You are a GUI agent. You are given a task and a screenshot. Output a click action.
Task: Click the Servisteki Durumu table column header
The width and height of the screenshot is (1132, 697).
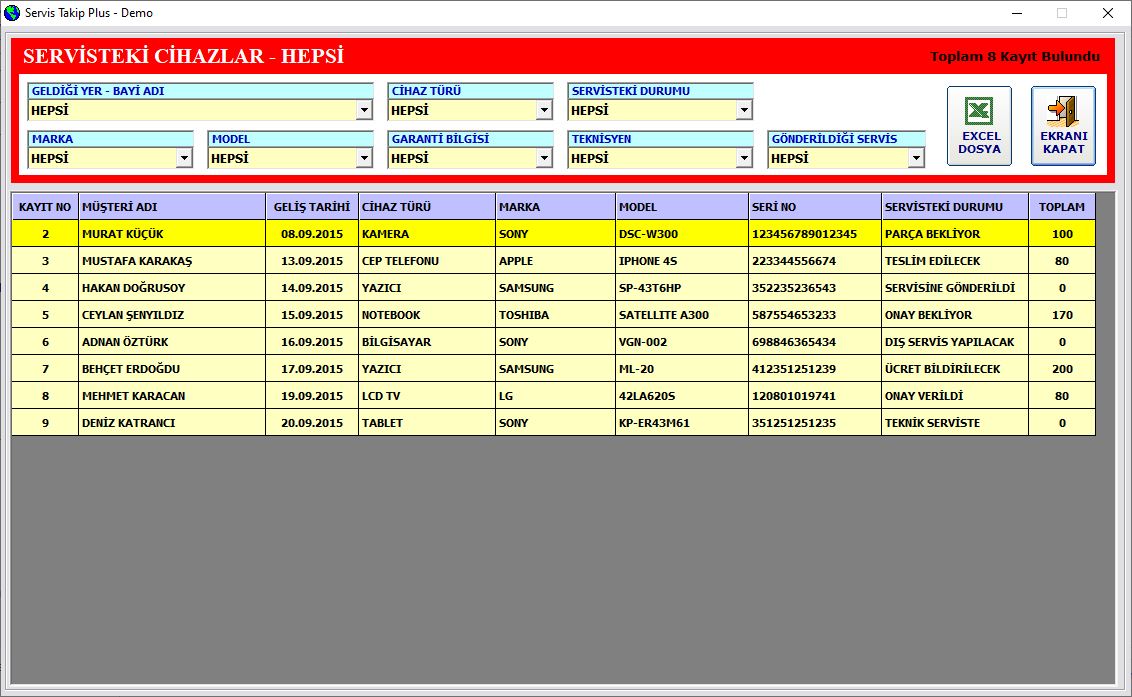point(954,207)
